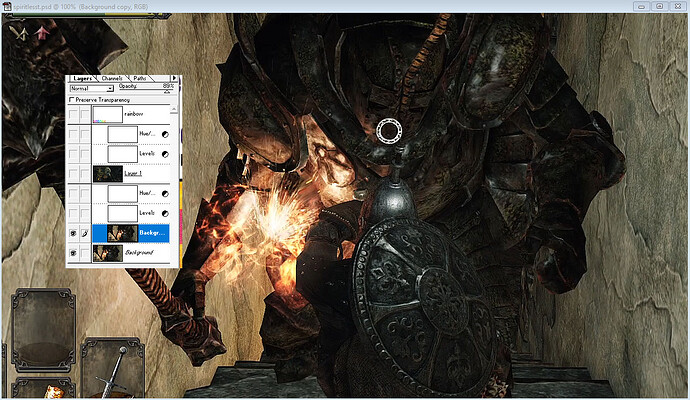
Task: Open the Layers palette flyout menu arrow
Action: (174, 78)
